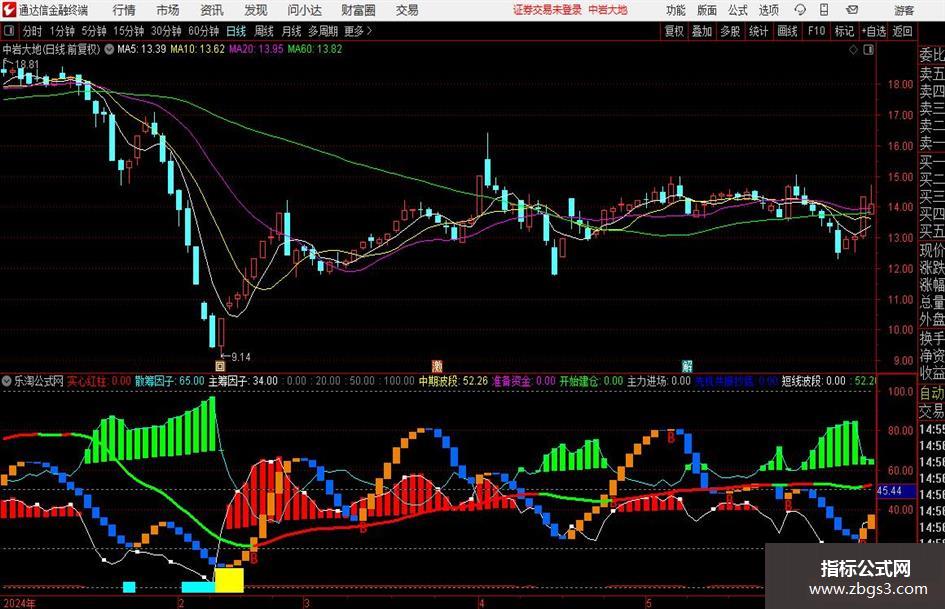Open the 复权 adjustment menu
Screen dimensions: 945x609
click(674, 31)
